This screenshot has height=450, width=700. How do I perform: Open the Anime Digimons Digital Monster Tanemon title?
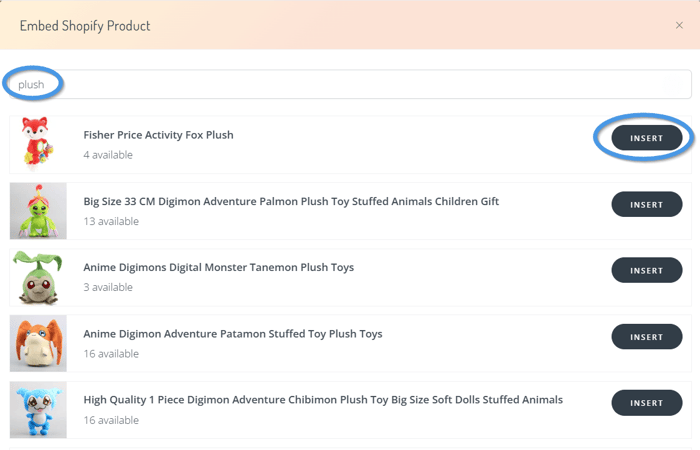[x=218, y=267]
